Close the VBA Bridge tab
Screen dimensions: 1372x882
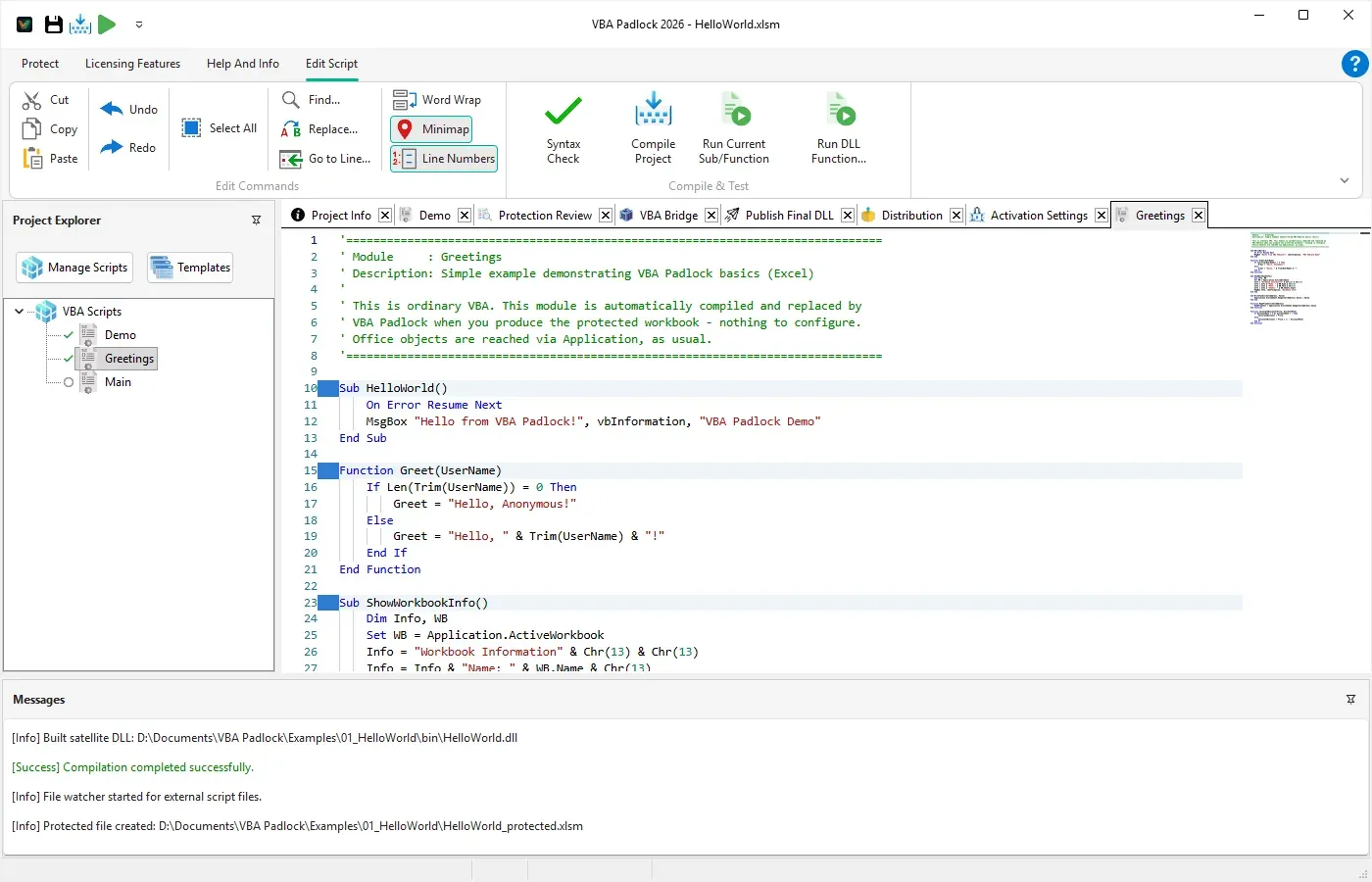(x=711, y=216)
